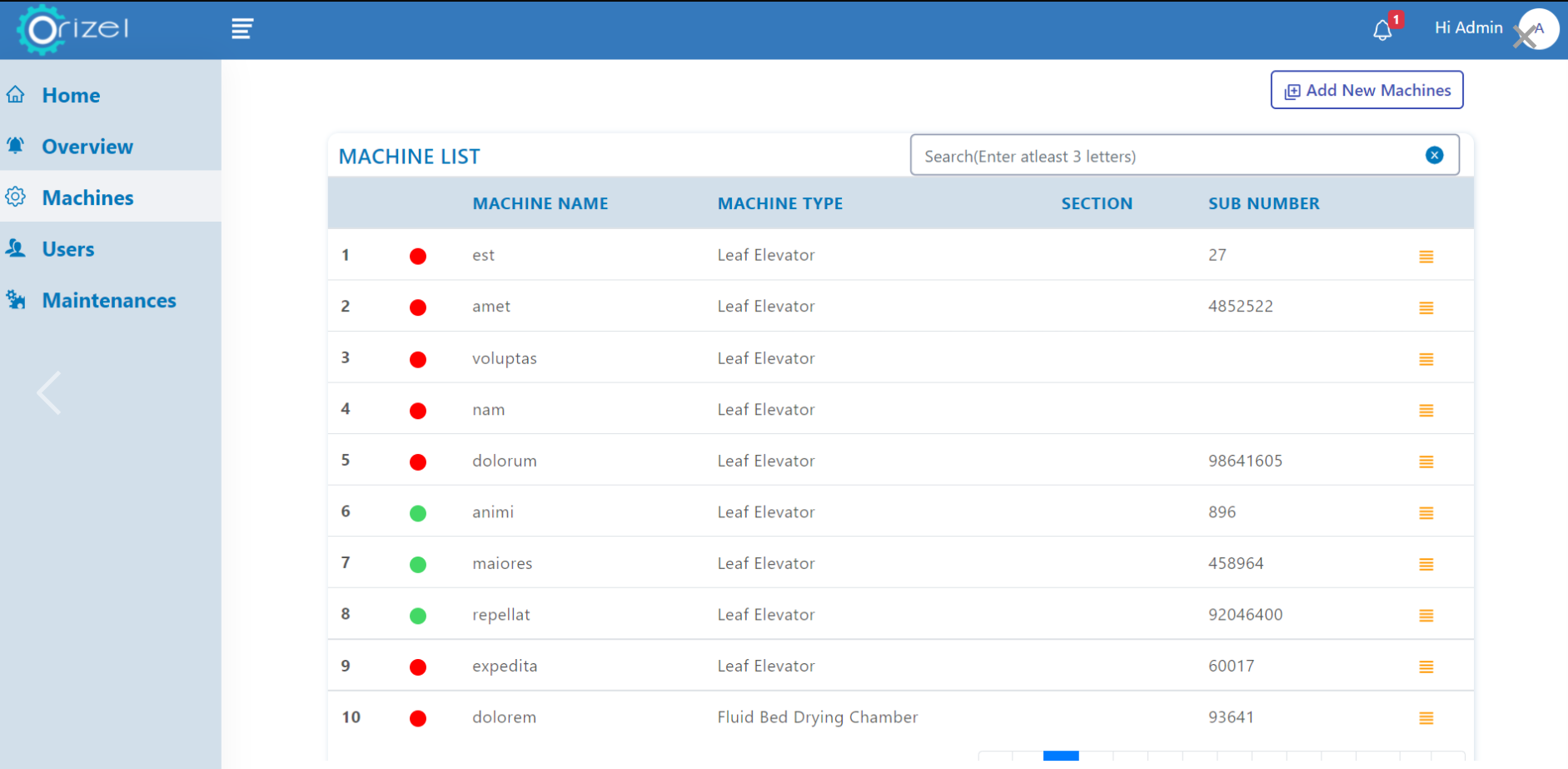Click the admin profile avatar
Screen dimensions: 1568x769
1538,29
